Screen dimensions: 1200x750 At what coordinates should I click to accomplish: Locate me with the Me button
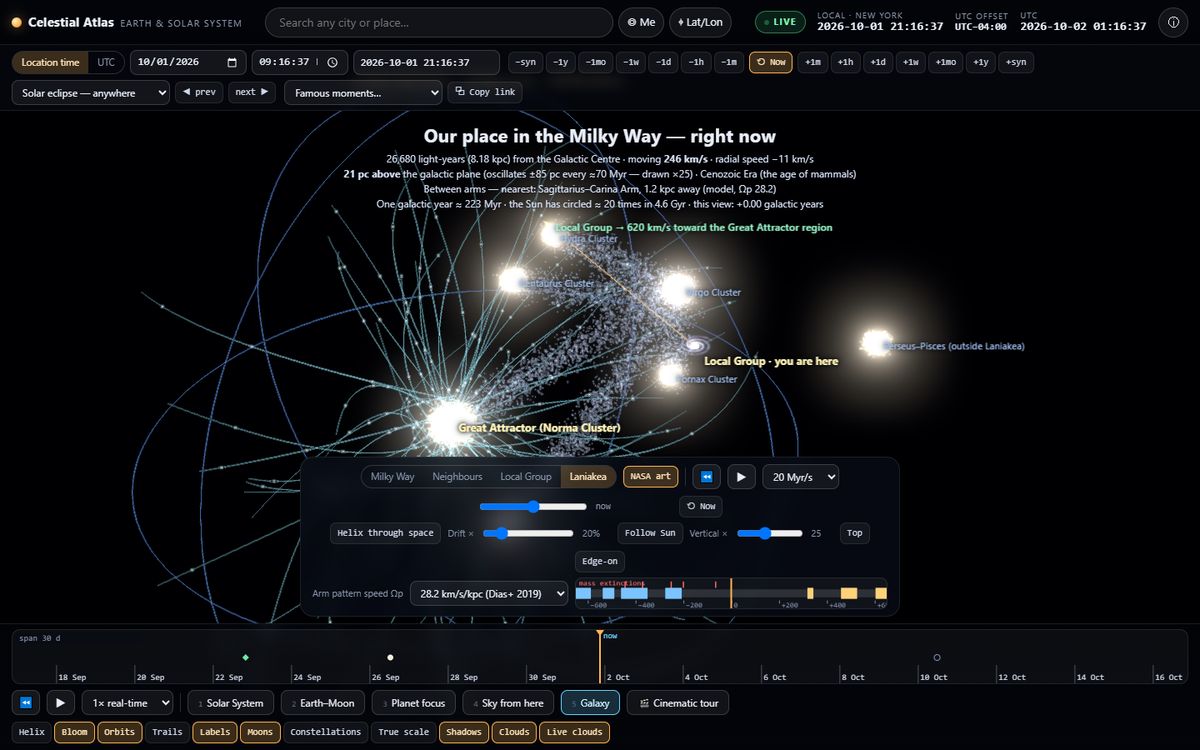click(641, 22)
